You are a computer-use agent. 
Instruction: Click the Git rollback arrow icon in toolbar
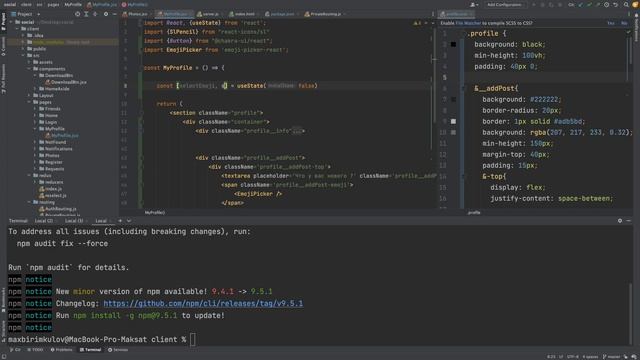coord(616,4)
